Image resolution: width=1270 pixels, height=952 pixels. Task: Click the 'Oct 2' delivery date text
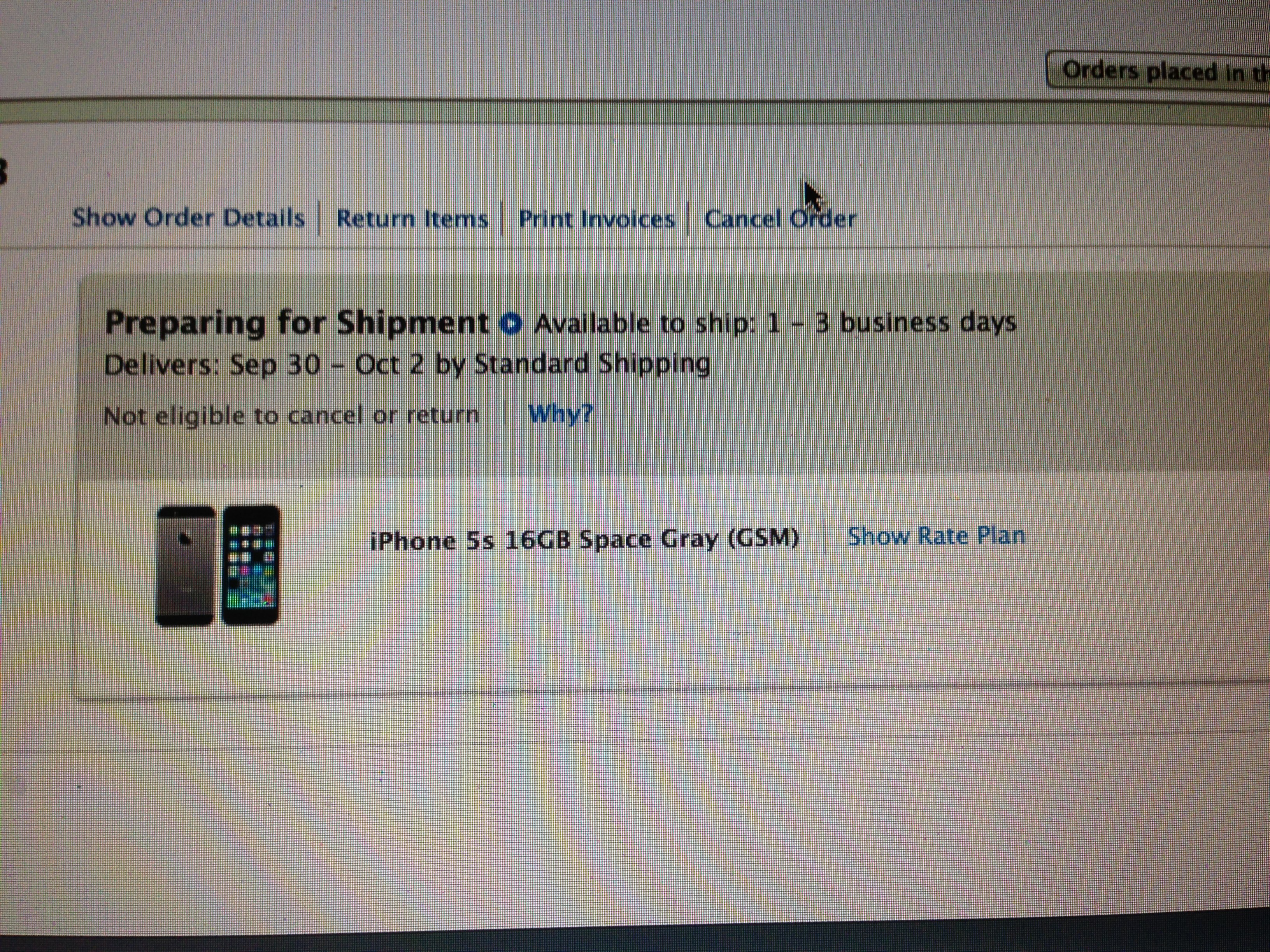pyautogui.click(x=390, y=365)
